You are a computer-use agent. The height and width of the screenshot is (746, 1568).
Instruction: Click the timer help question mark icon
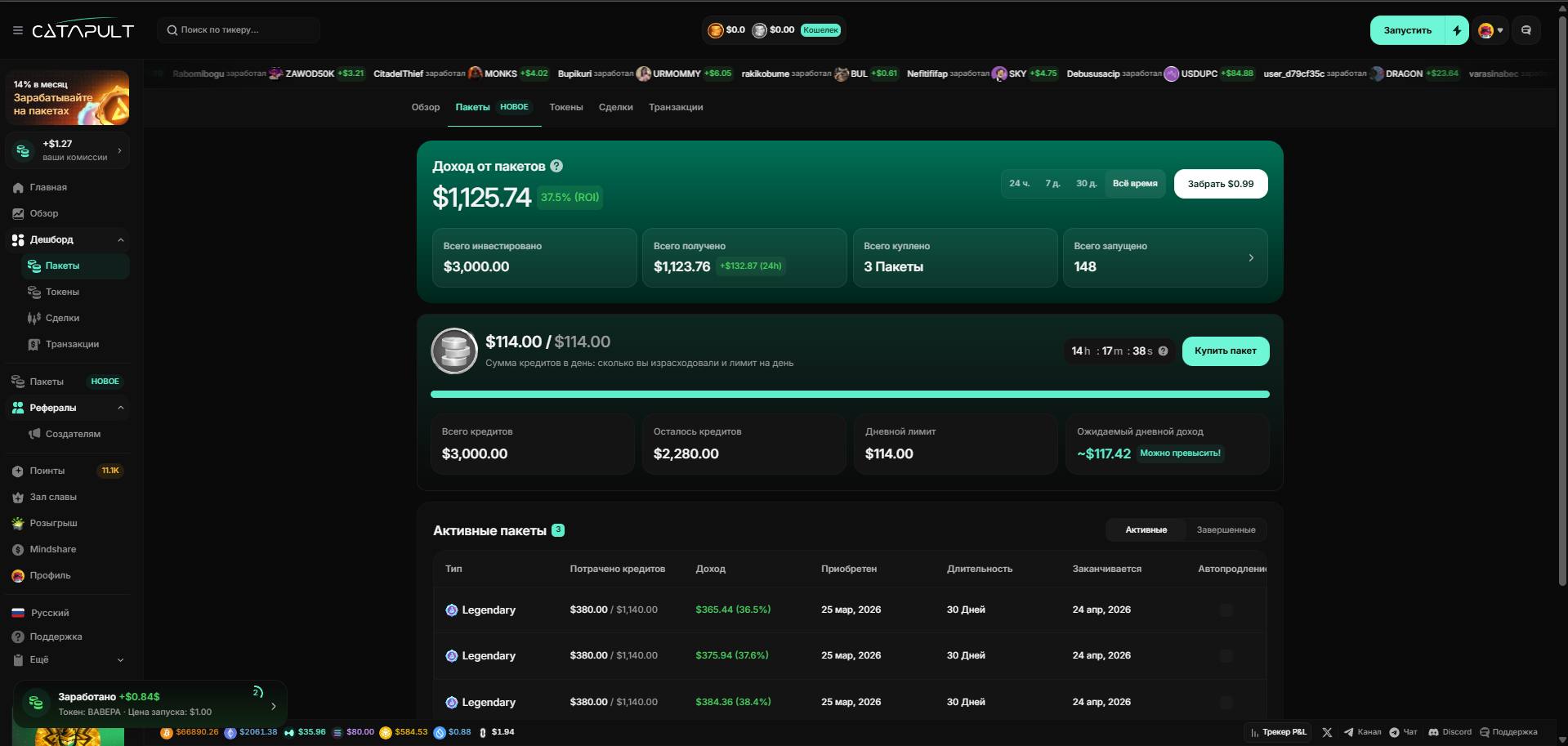(x=1163, y=351)
